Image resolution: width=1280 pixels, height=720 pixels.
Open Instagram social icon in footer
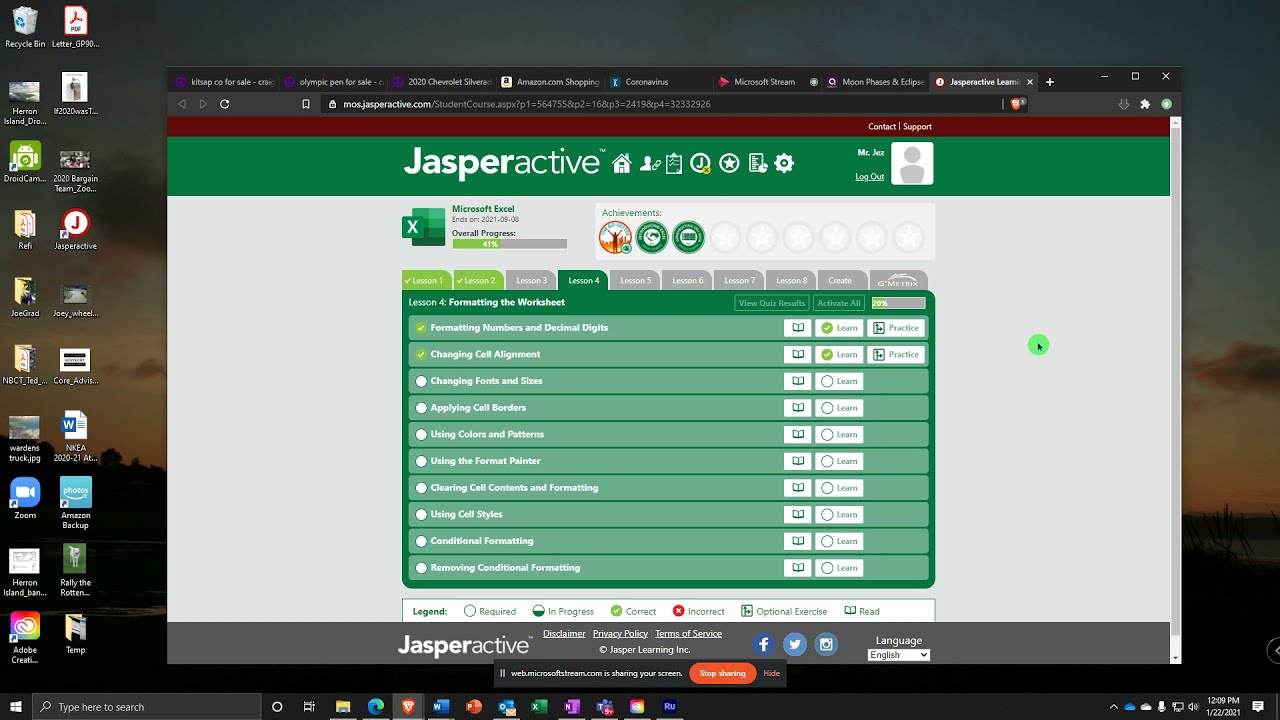tap(826, 645)
